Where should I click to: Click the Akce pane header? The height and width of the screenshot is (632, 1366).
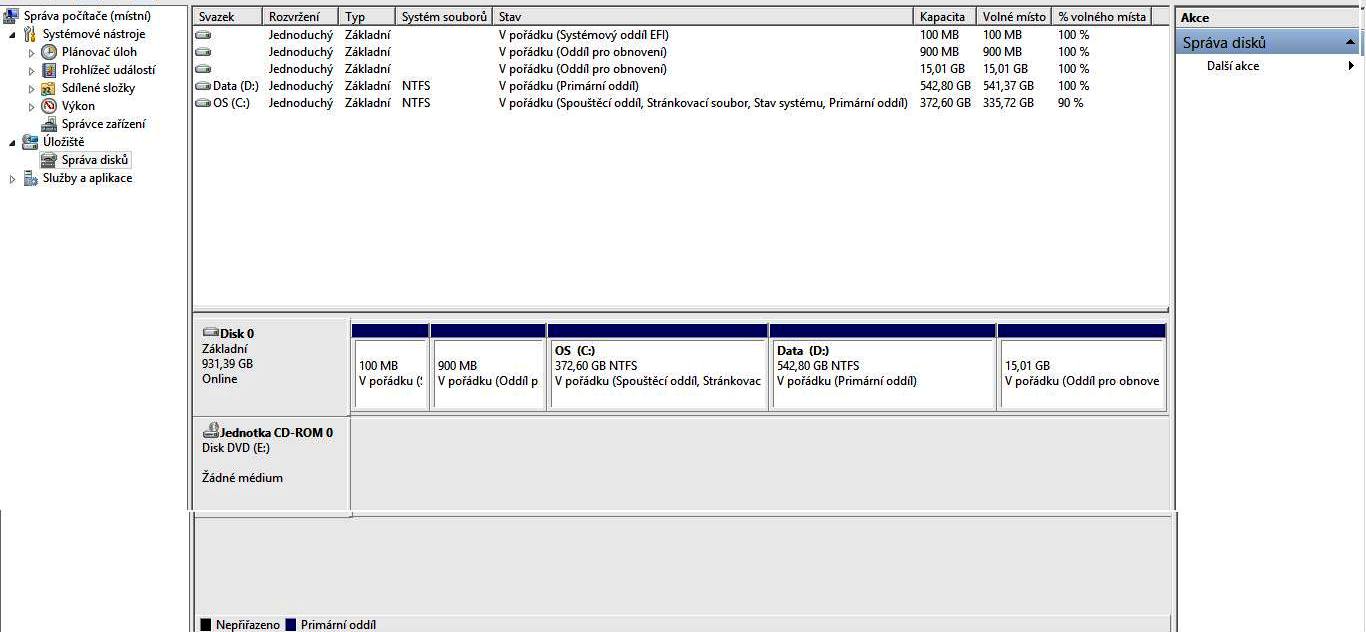coord(1268,17)
